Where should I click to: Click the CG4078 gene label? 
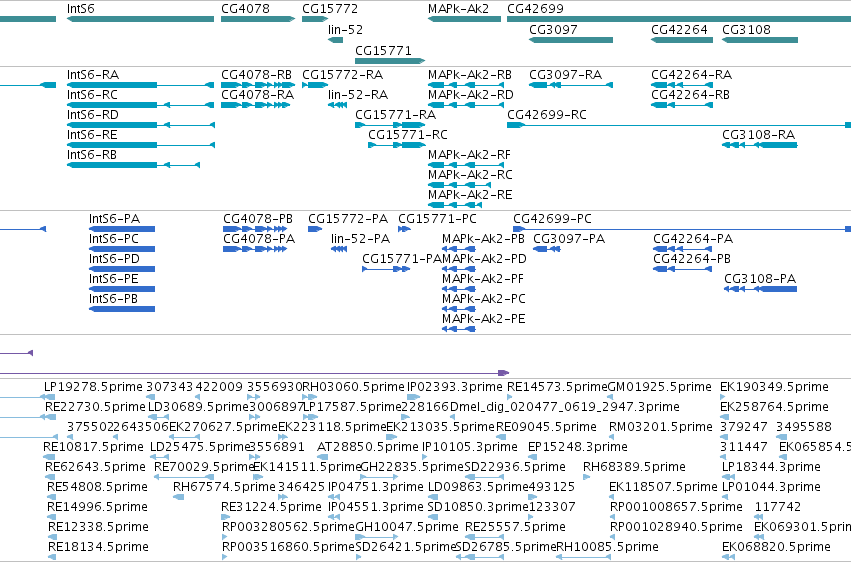point(245,9)
